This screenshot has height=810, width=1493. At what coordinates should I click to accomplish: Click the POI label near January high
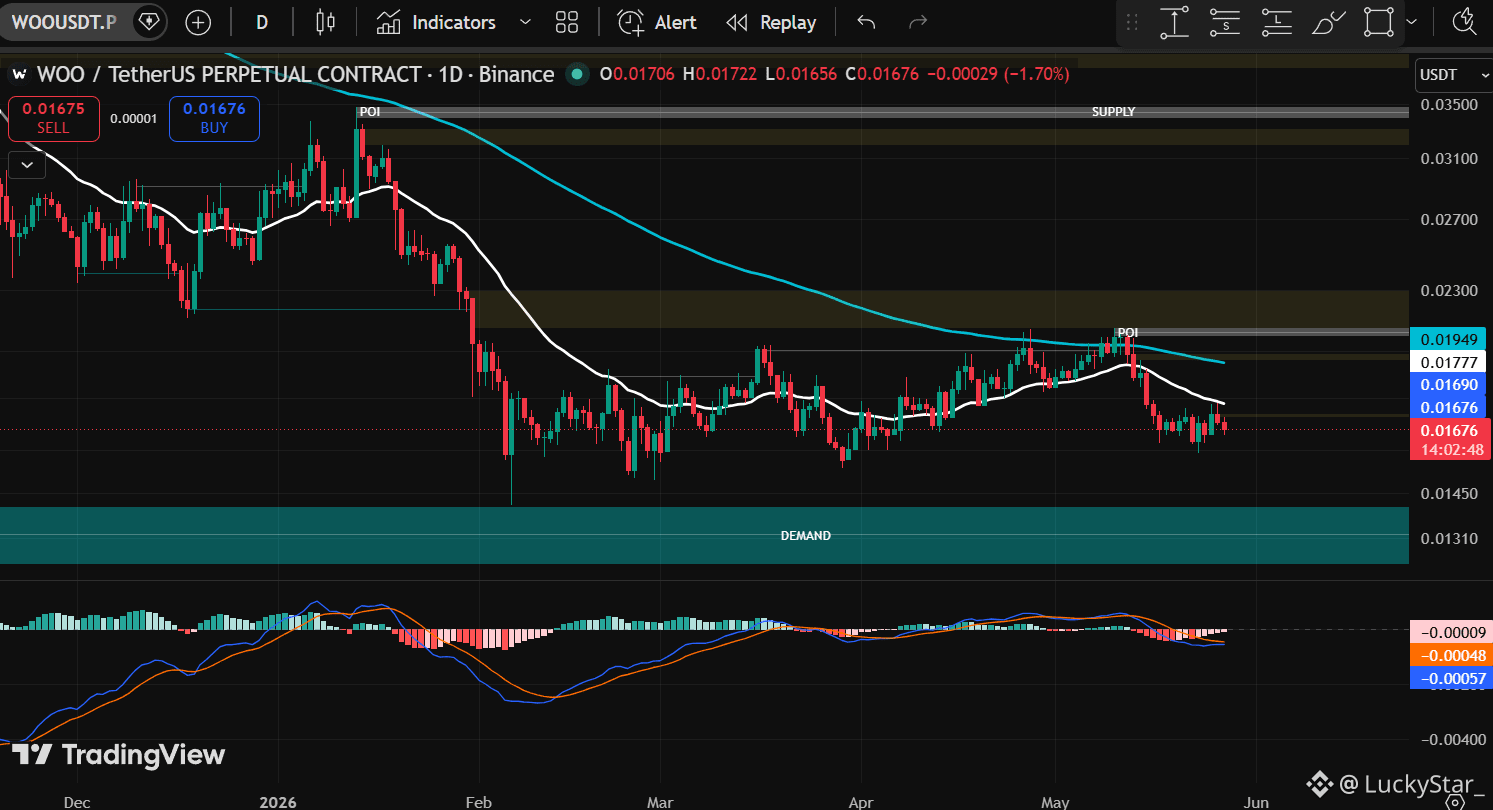[x=370, y=112]
